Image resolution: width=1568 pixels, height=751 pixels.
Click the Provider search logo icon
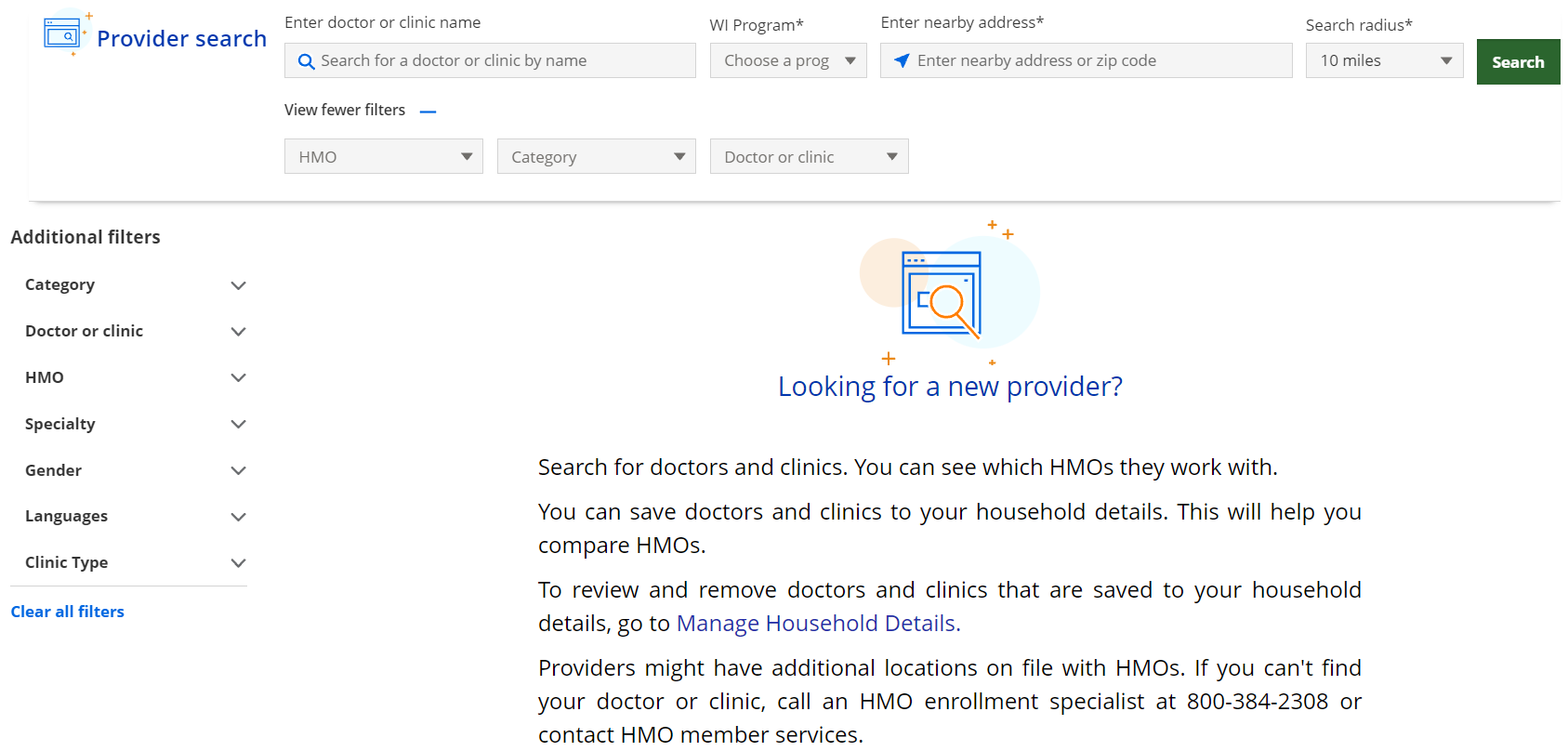pyautogui.click(x=63, y=35)
